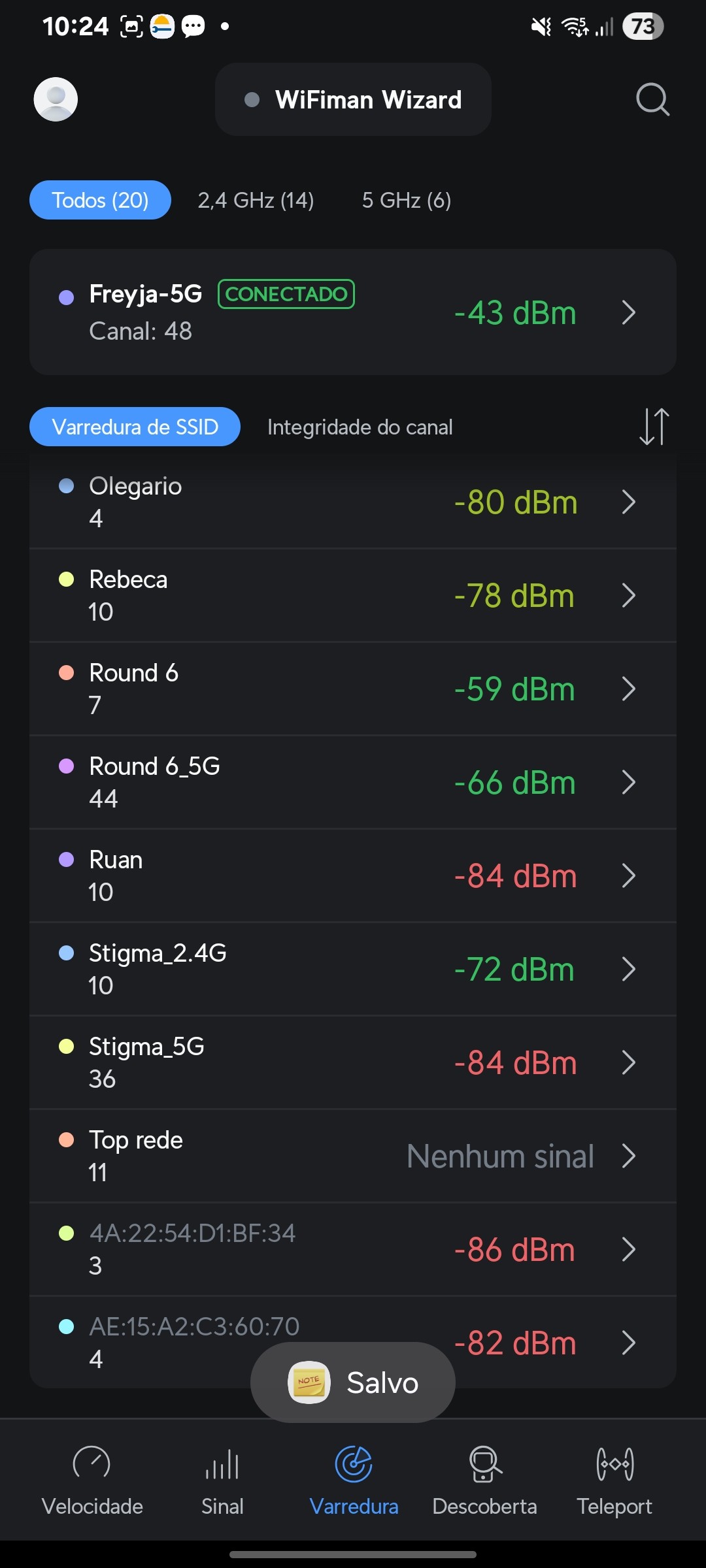This screenshot has height=1568, width=706.
Task: Open the user profile avatar
Action: coord(56,99)
